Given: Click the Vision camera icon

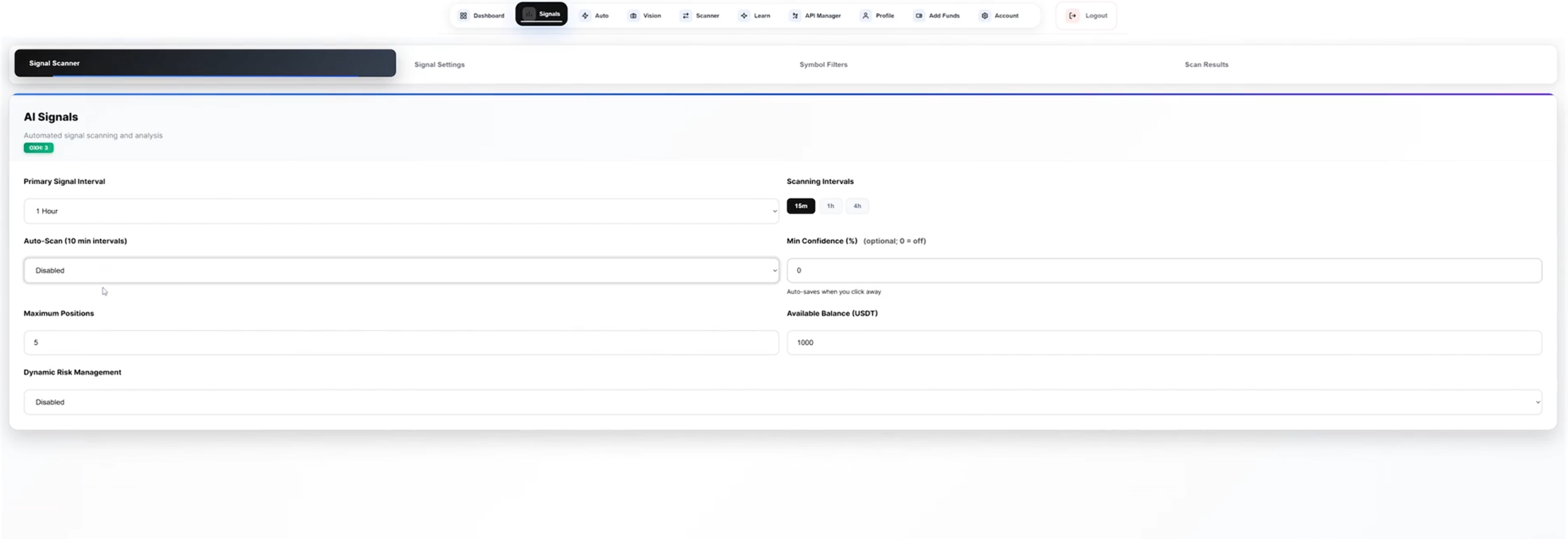Looking at the screenshot, I should click(x=633, y=16).
